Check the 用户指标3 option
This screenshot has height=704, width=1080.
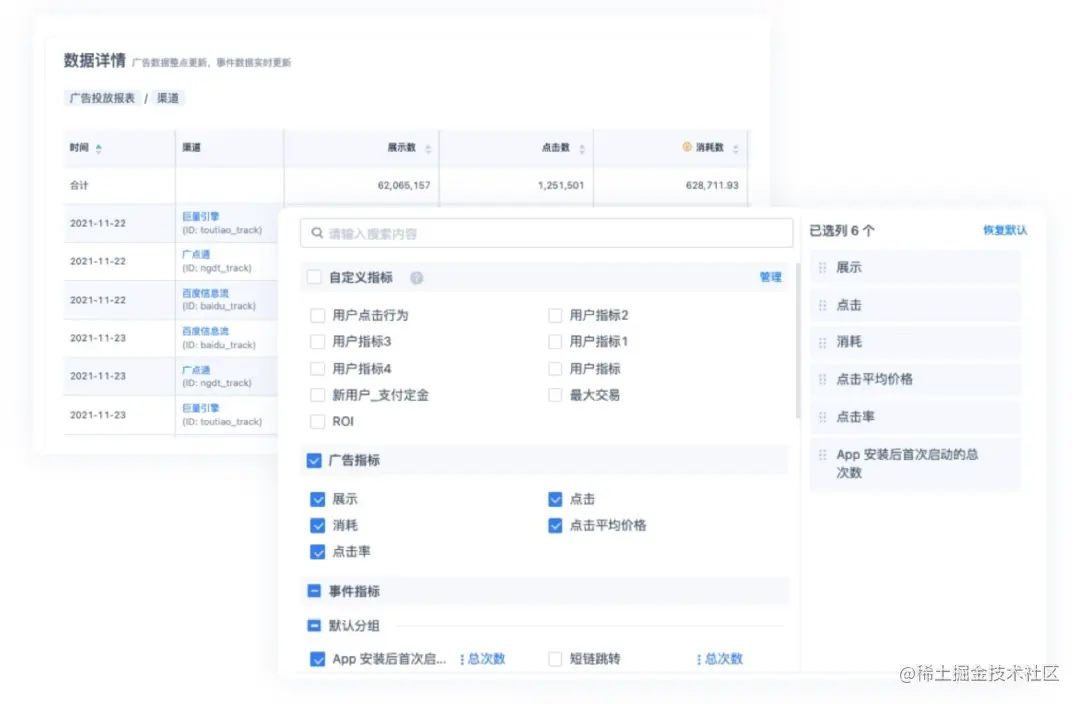point(318,342)
